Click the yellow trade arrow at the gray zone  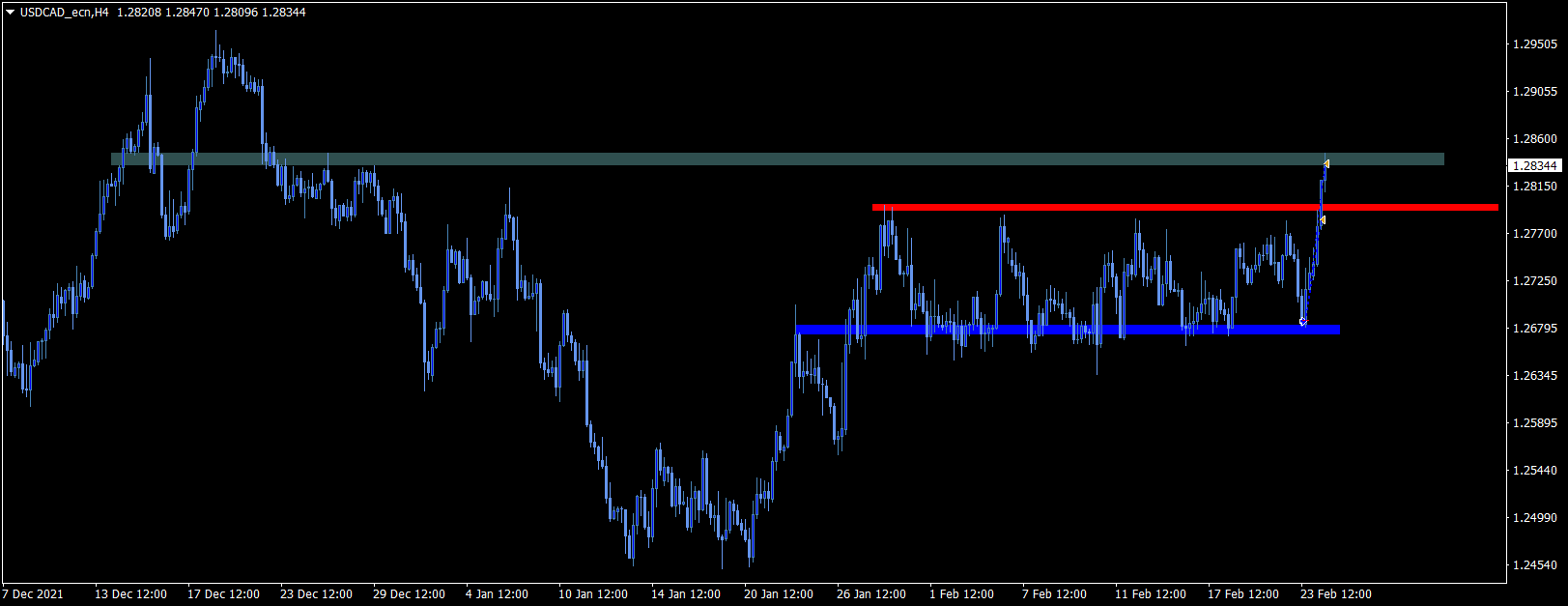coord(1326,163)
